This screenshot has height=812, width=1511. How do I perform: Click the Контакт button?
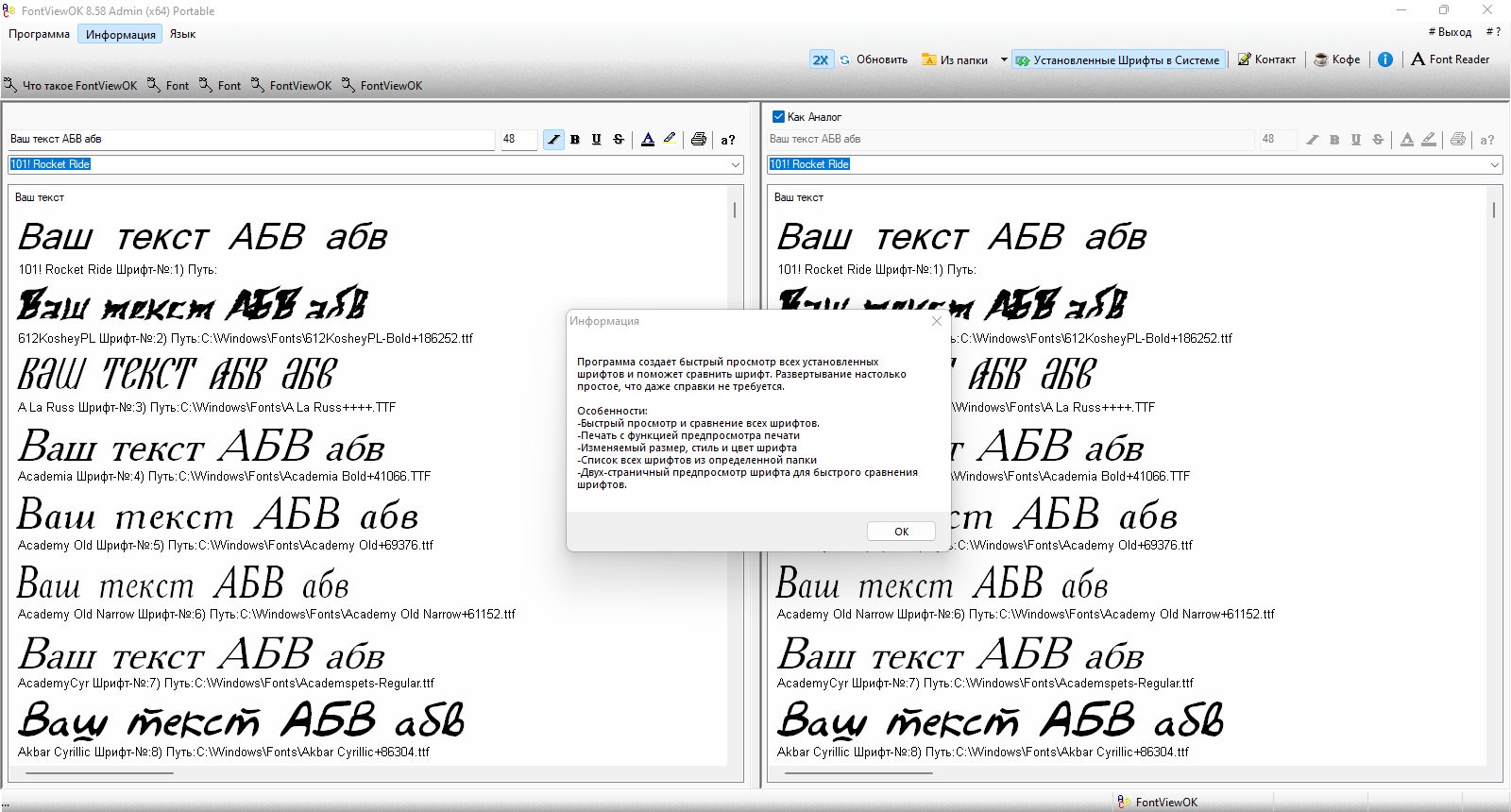point(1266,59)
